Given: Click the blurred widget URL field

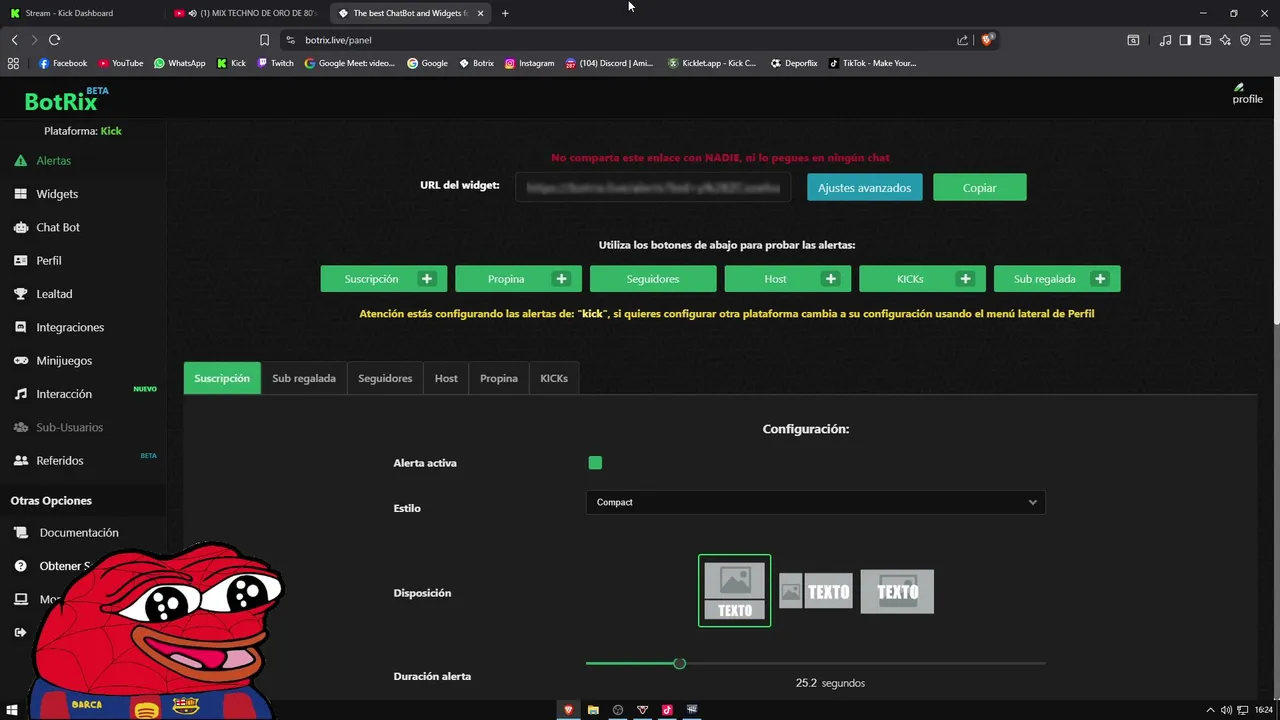Looking at the screenshot, I should 653,187.
